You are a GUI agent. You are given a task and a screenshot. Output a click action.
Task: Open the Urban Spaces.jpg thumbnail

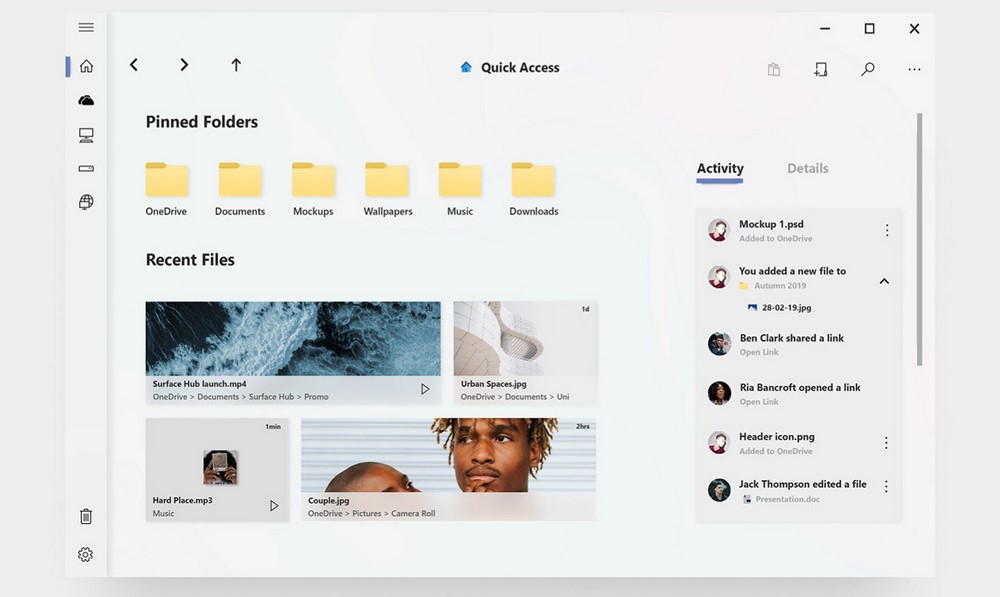point(526,338)
